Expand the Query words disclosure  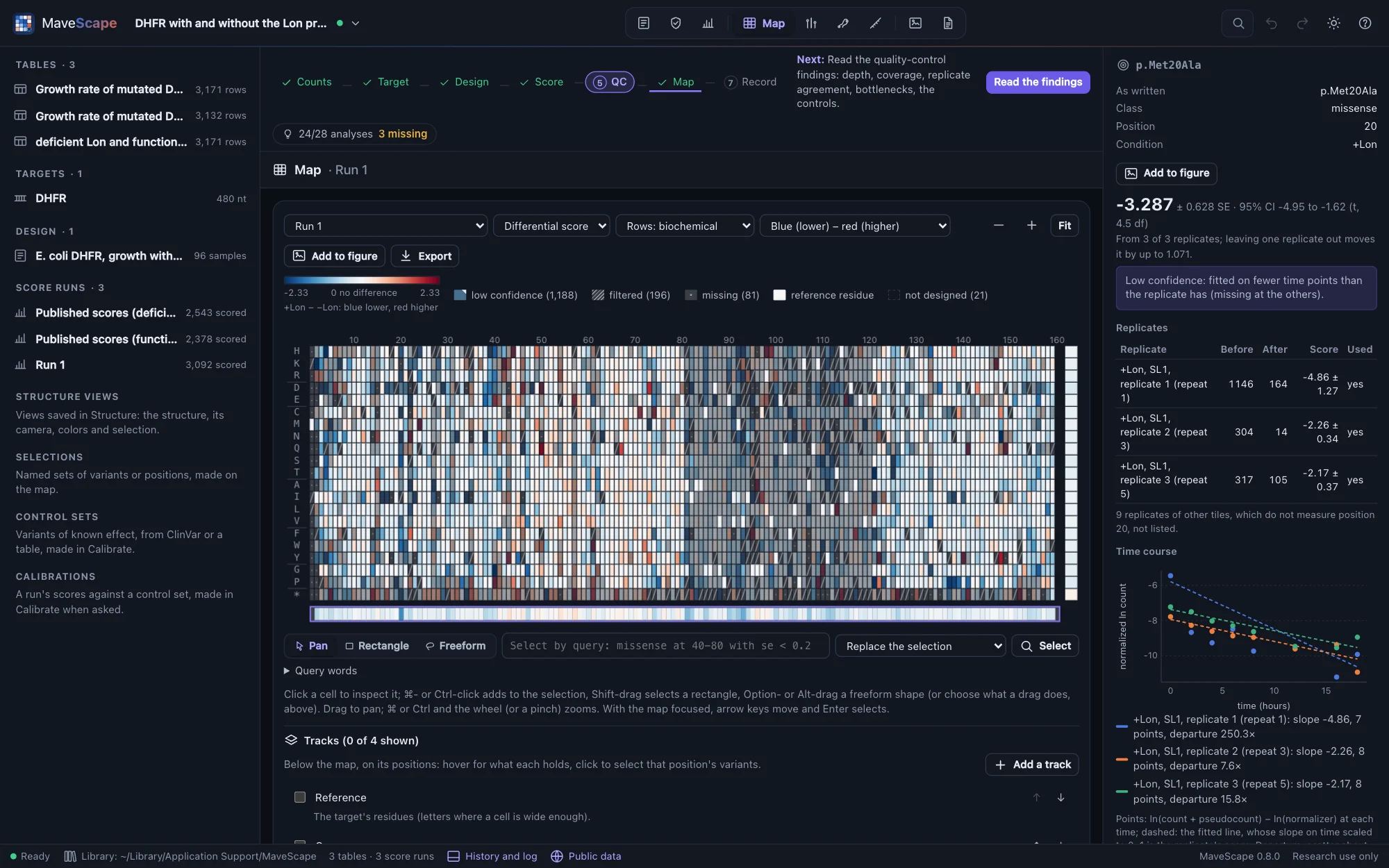click(320, 671)
